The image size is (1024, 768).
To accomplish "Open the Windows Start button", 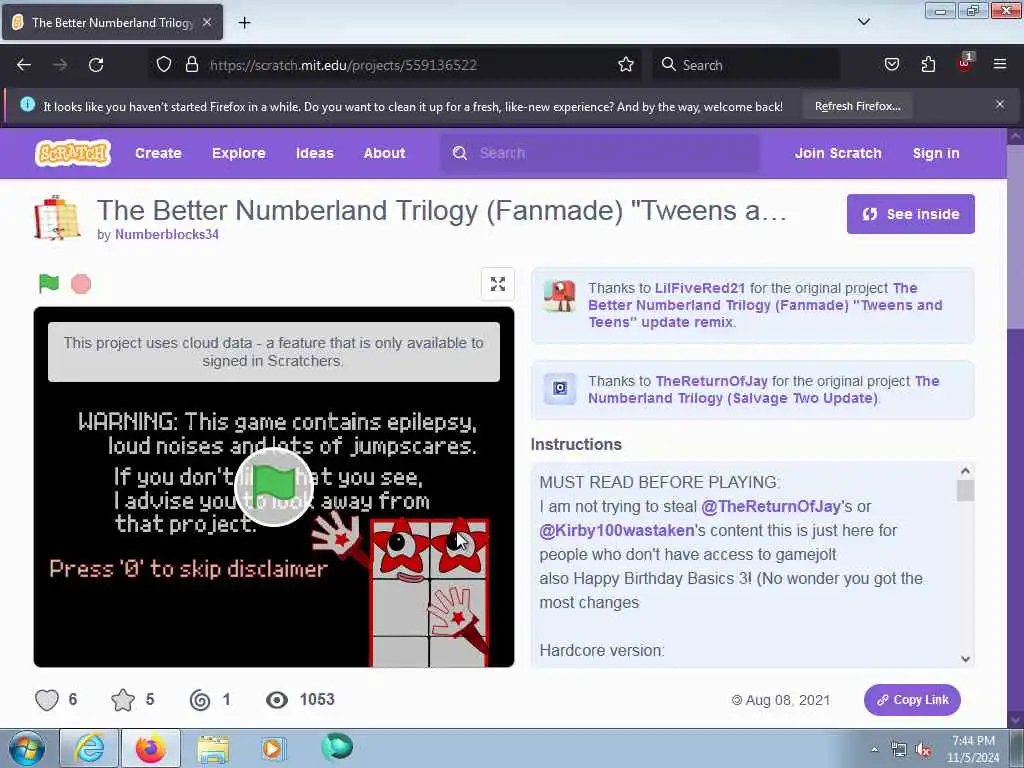I will click(x=27, y=748).
